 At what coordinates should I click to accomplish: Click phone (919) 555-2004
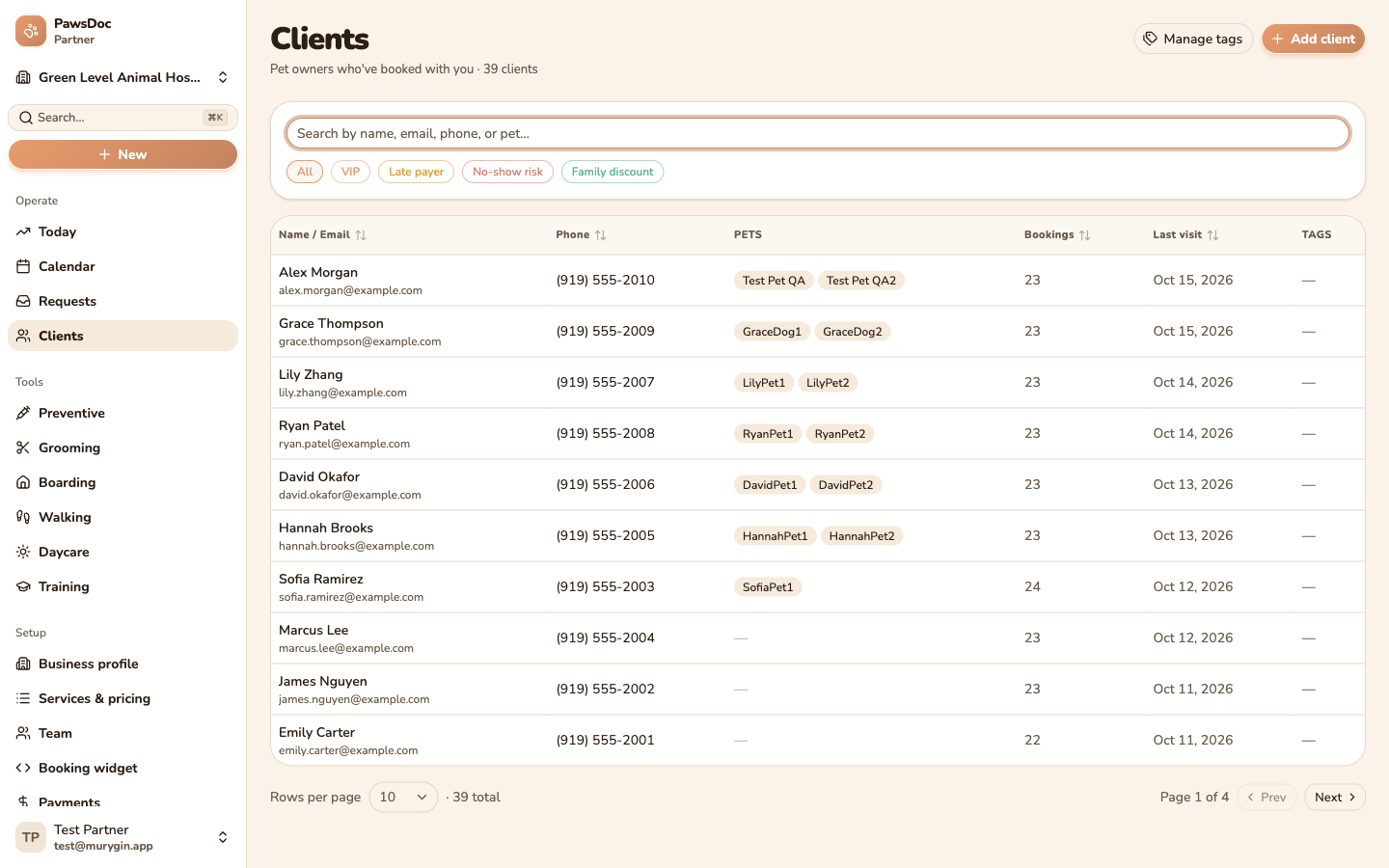click(x=606, y=637)
